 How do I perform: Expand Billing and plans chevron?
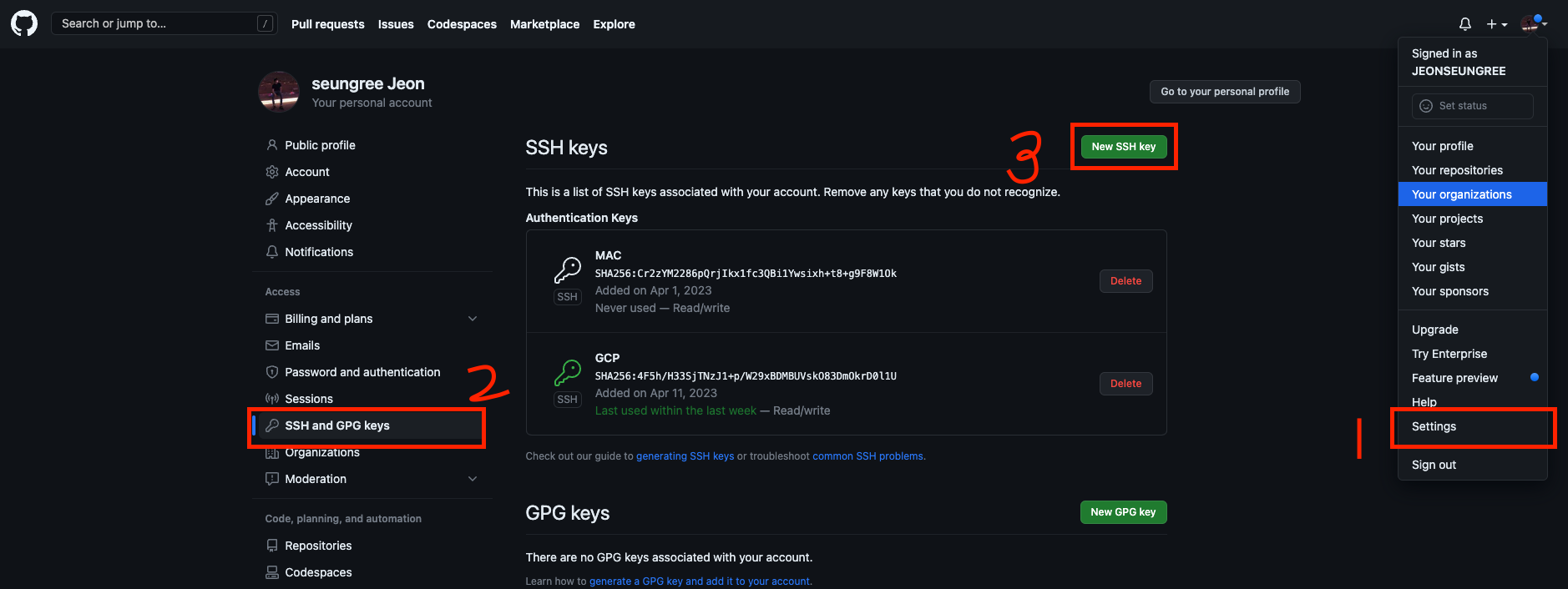[473, 319]
